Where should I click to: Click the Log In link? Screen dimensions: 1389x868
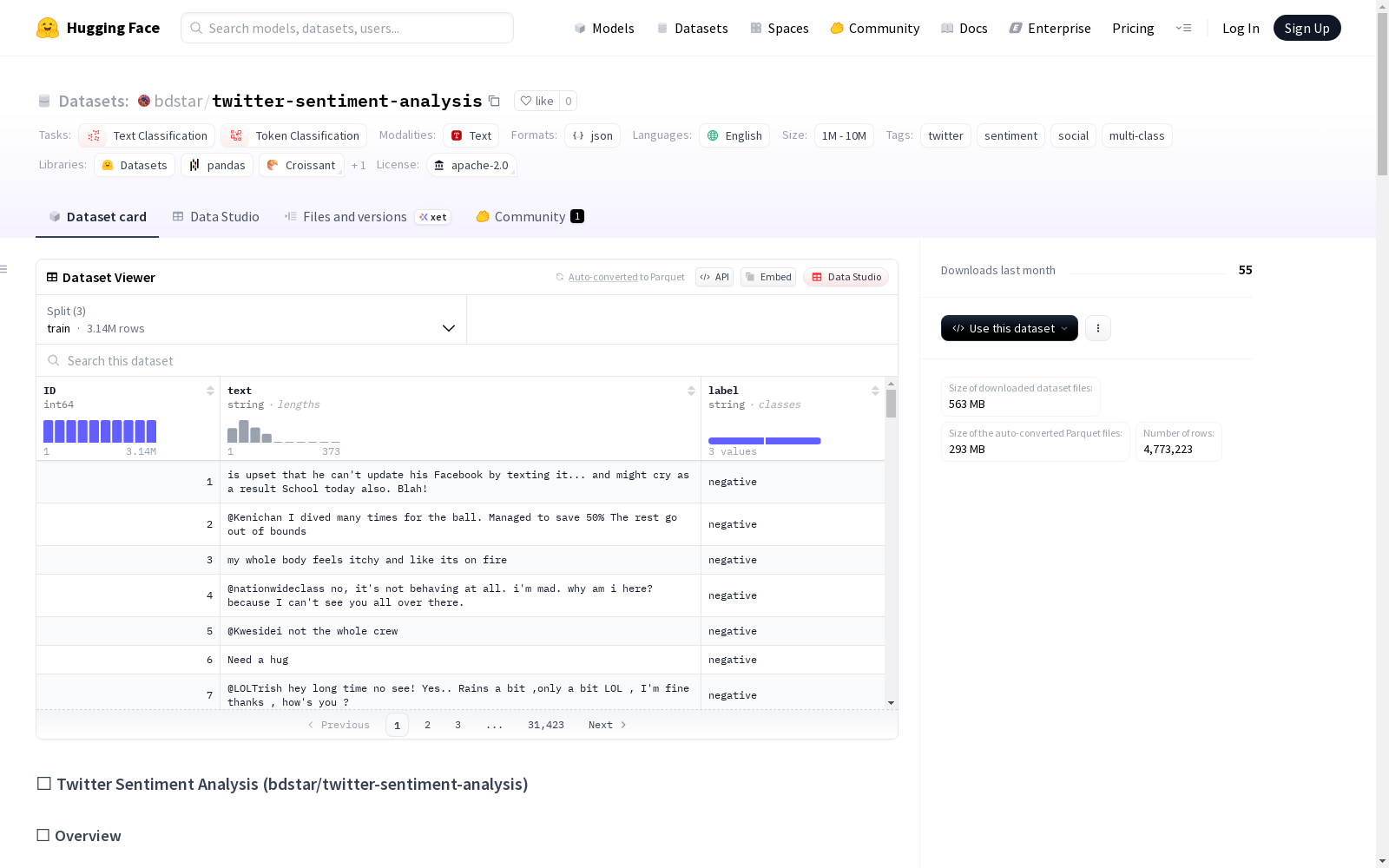pos(1241,28)
